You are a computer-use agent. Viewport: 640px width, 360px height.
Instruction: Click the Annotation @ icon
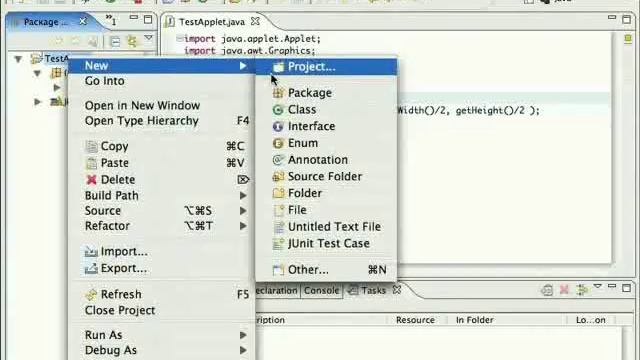tap(278, 160)
